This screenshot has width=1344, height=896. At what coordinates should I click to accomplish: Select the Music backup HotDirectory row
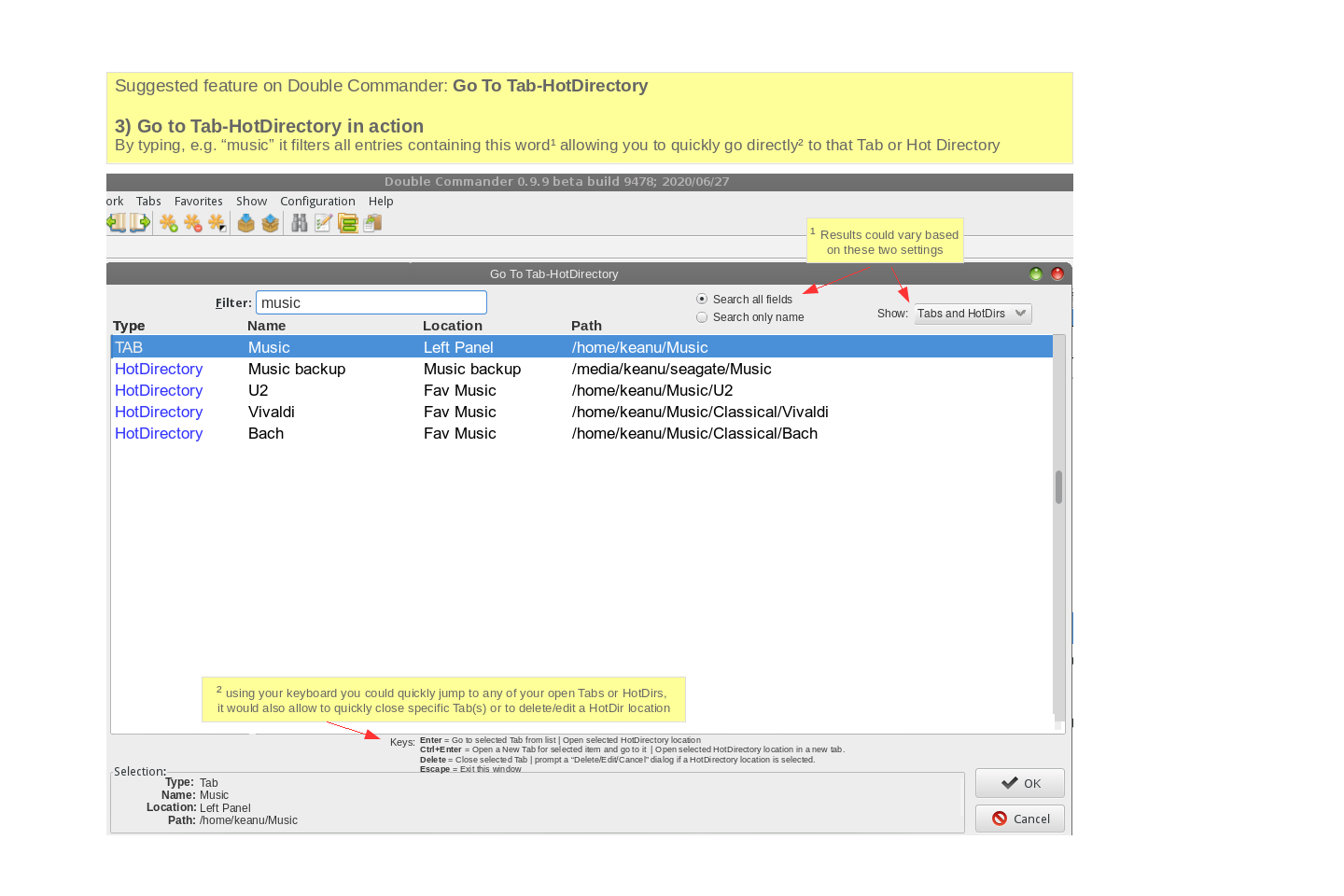tap(581, 369)
